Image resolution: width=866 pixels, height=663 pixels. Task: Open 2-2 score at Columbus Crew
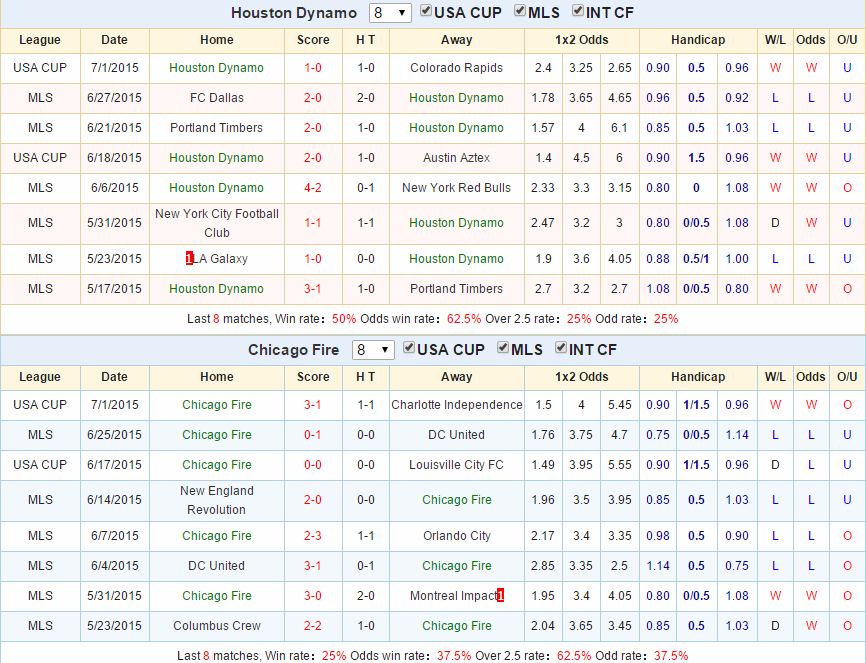pos(313,626)
